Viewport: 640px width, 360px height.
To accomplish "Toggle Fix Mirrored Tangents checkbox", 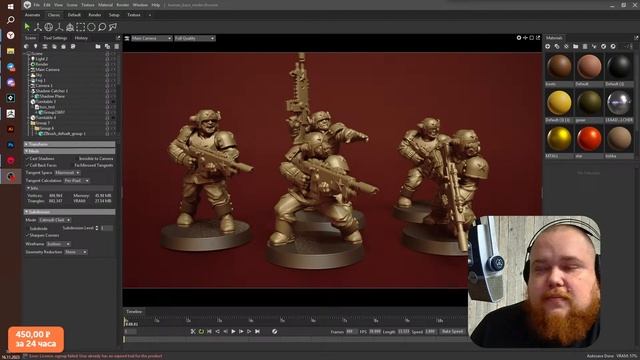I will (72, 165).
